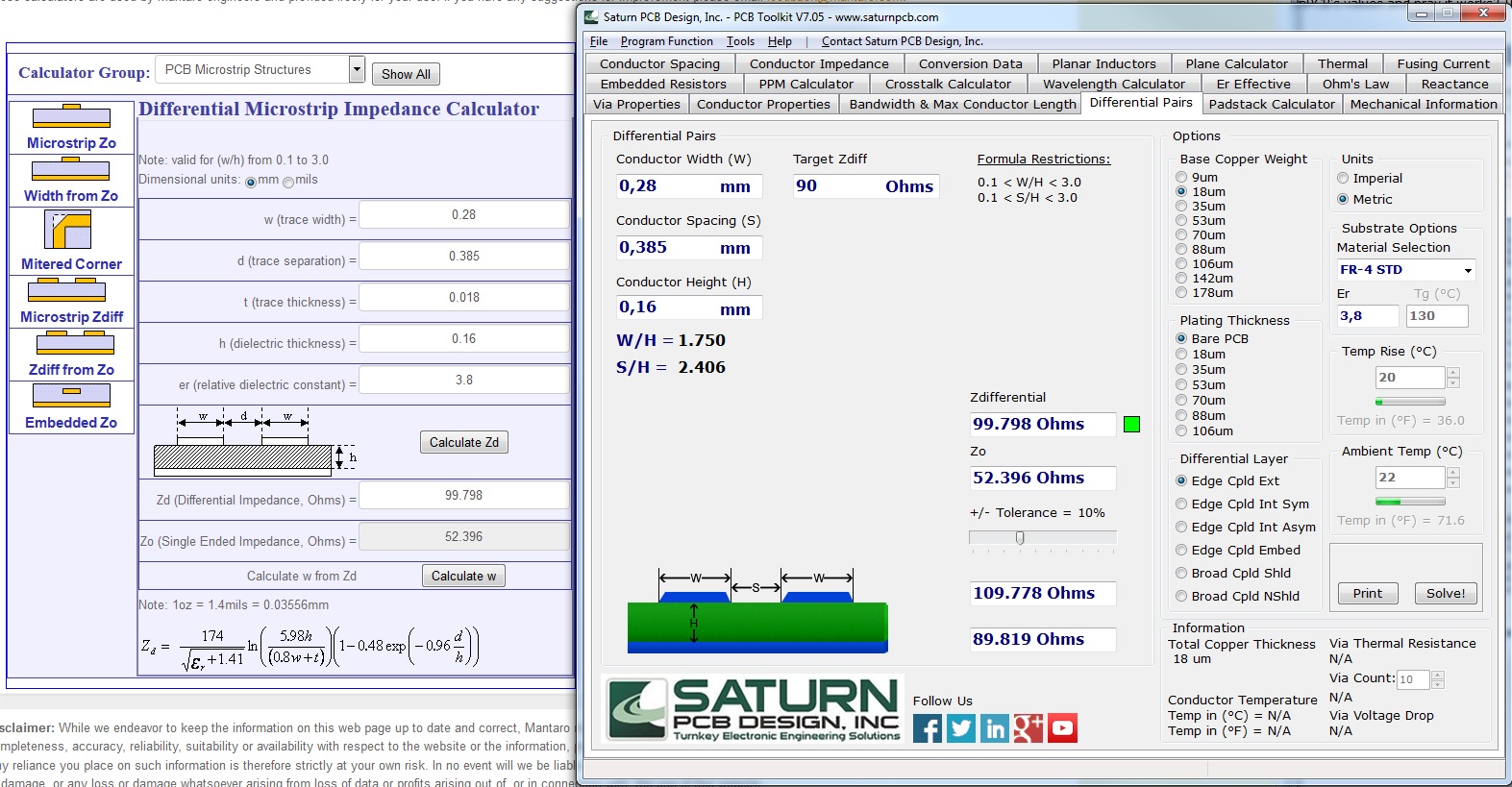Click the green Zdifferential status indicator
This screenshot has width=1512, height=787.
[x=1132, y=425]
